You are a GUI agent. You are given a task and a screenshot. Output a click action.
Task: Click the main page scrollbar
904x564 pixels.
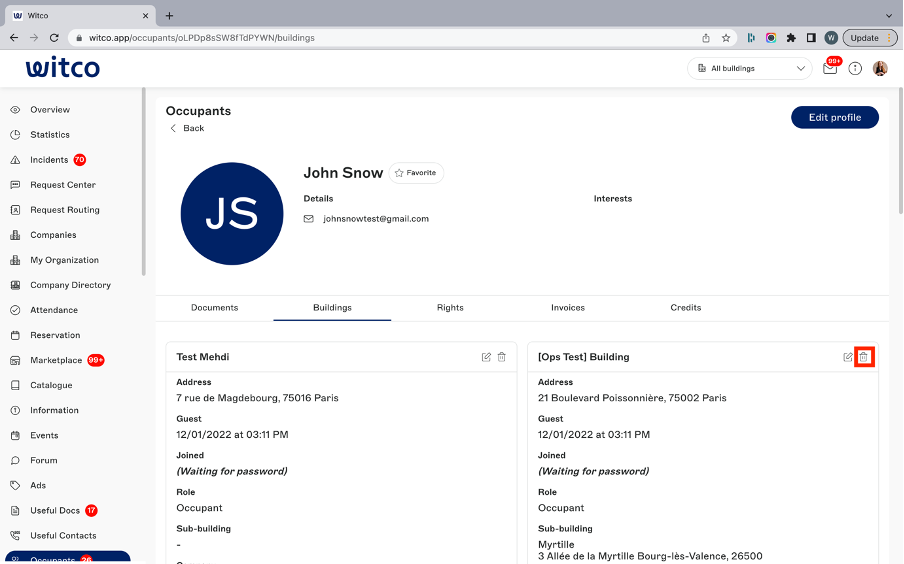tap(901, 150)
